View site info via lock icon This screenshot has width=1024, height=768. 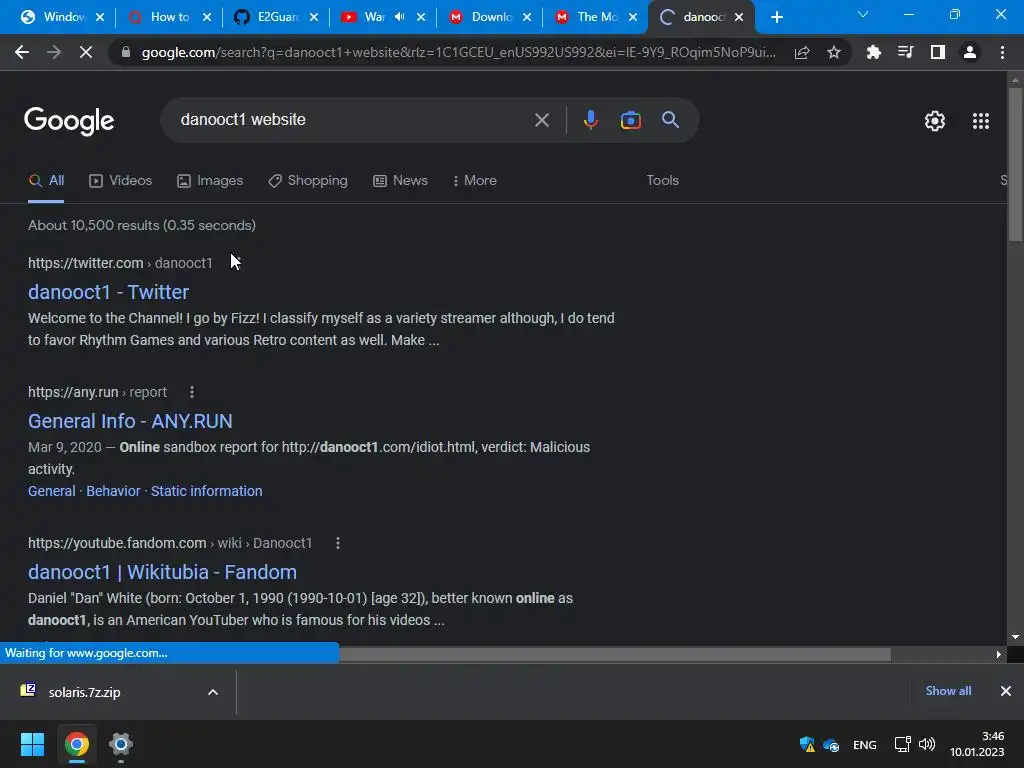pyautogui.click(x=126, y=52)
